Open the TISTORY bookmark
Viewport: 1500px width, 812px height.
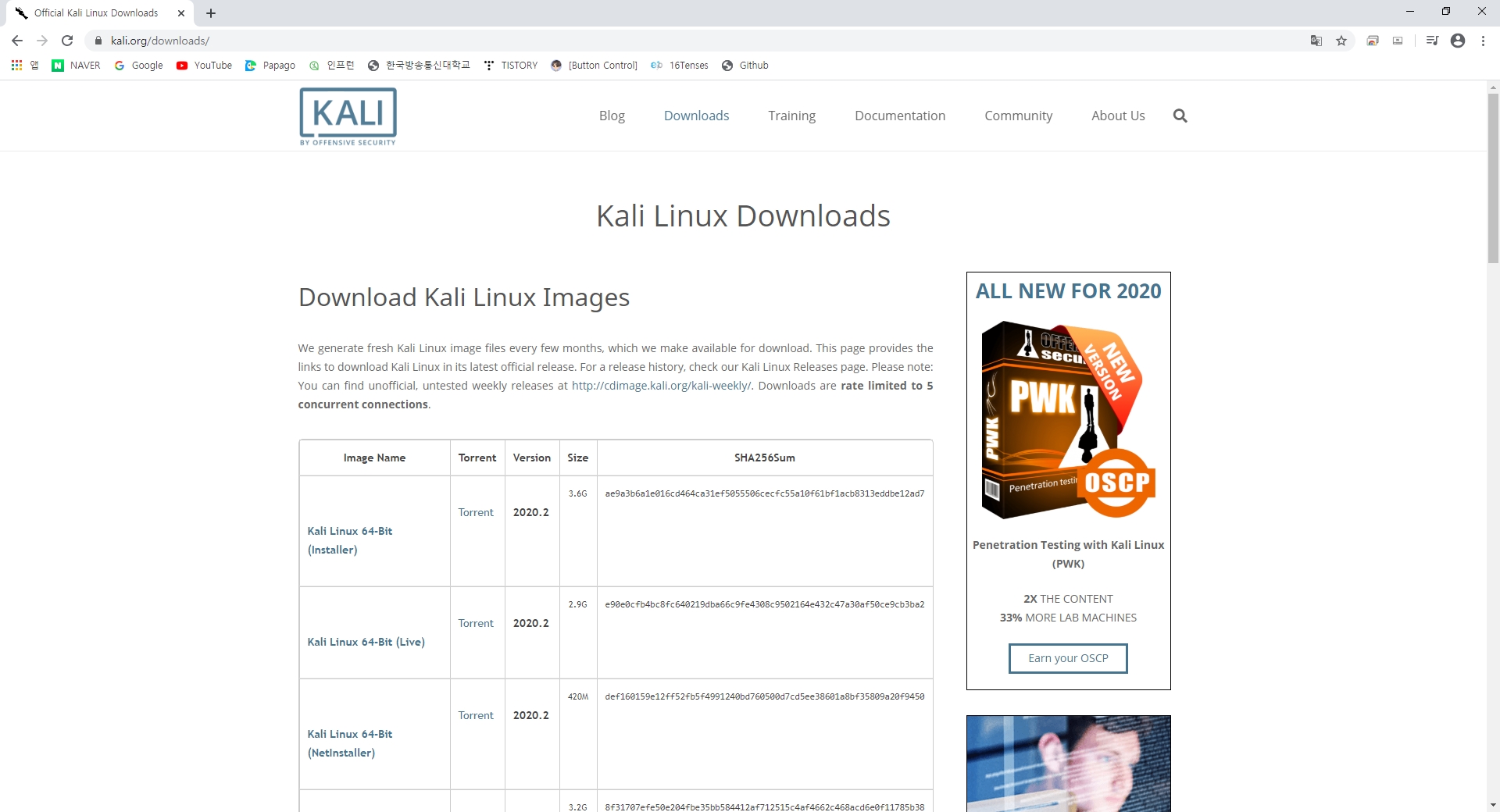point(511,66)
